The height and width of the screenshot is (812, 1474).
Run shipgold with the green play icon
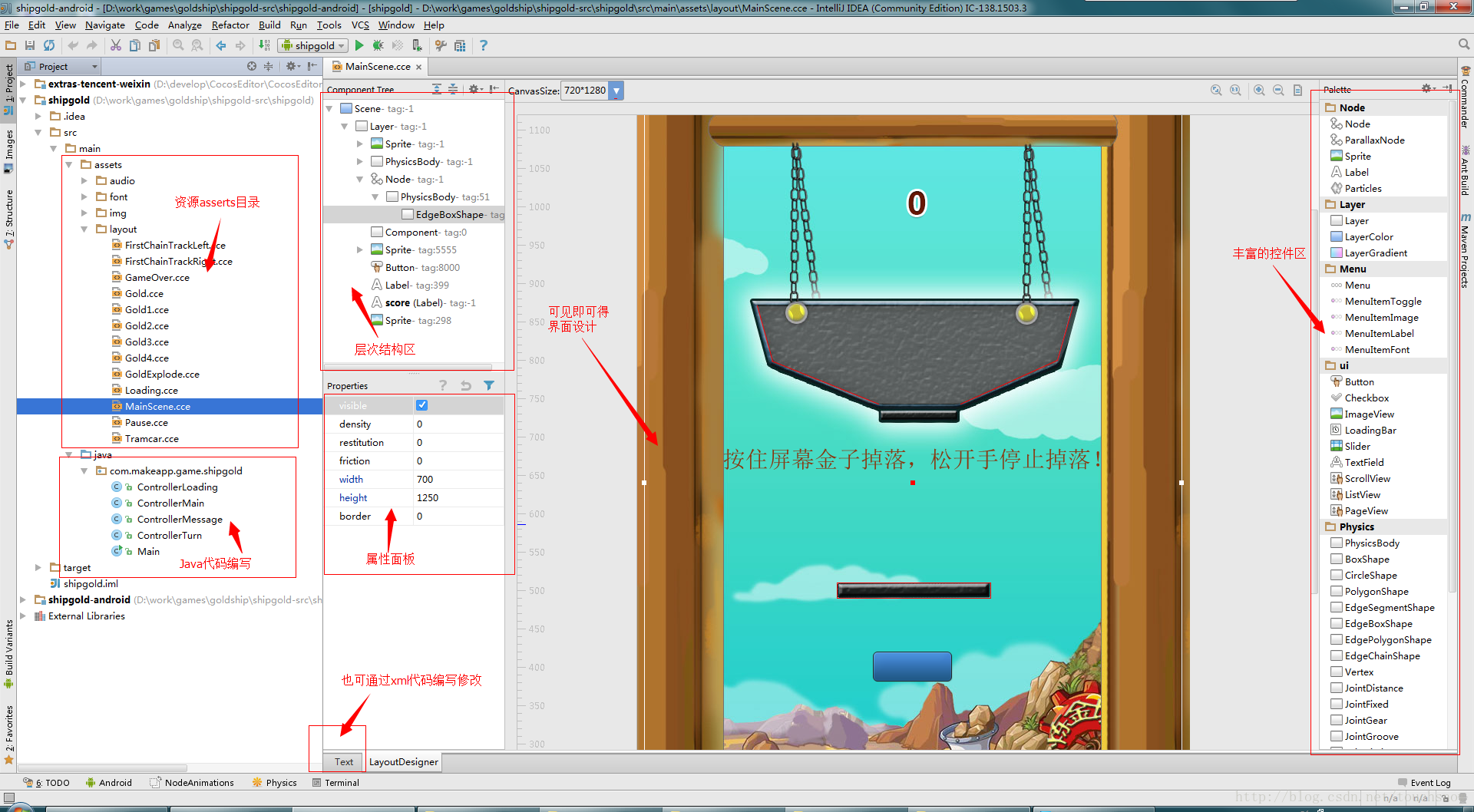coord(359,45)
